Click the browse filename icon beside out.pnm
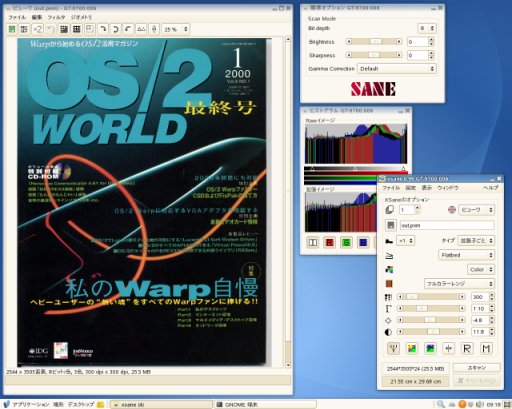The image size is (512, 409). click(x=391, y=225)
